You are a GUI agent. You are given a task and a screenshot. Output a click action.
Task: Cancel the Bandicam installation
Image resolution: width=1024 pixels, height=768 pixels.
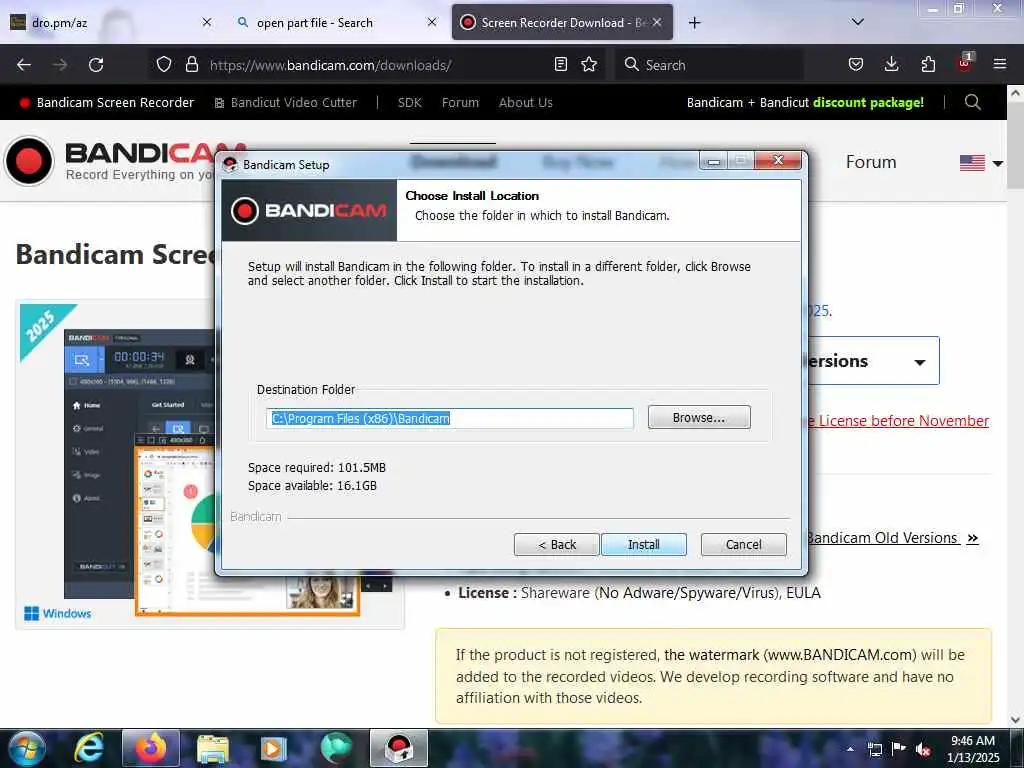pos(743,545)
